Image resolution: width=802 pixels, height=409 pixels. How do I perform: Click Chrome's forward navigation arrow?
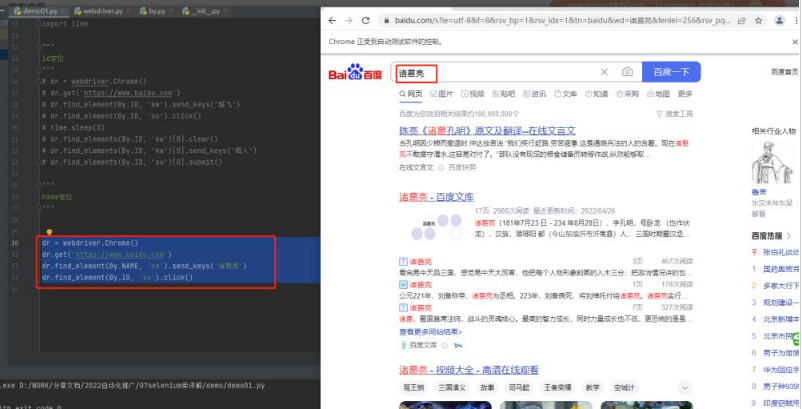[349, 20]
